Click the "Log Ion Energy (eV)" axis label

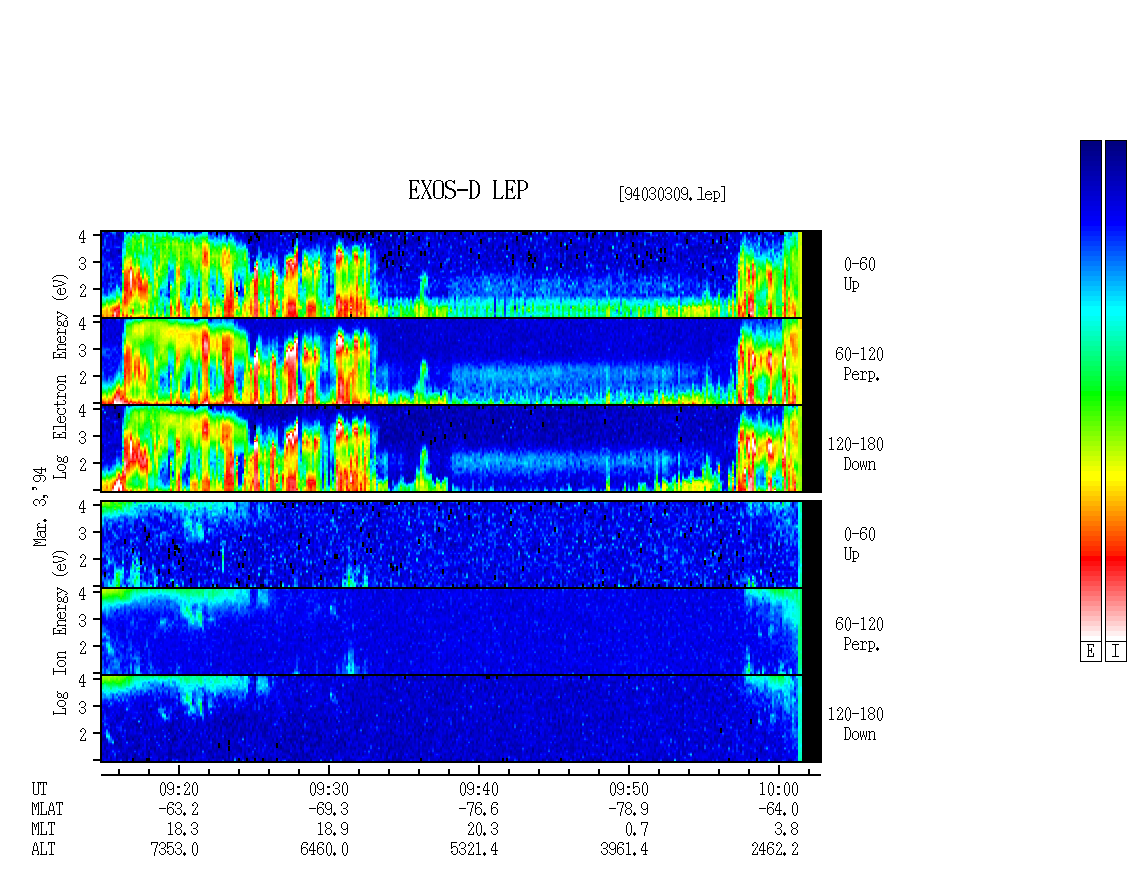coord(61,633)
